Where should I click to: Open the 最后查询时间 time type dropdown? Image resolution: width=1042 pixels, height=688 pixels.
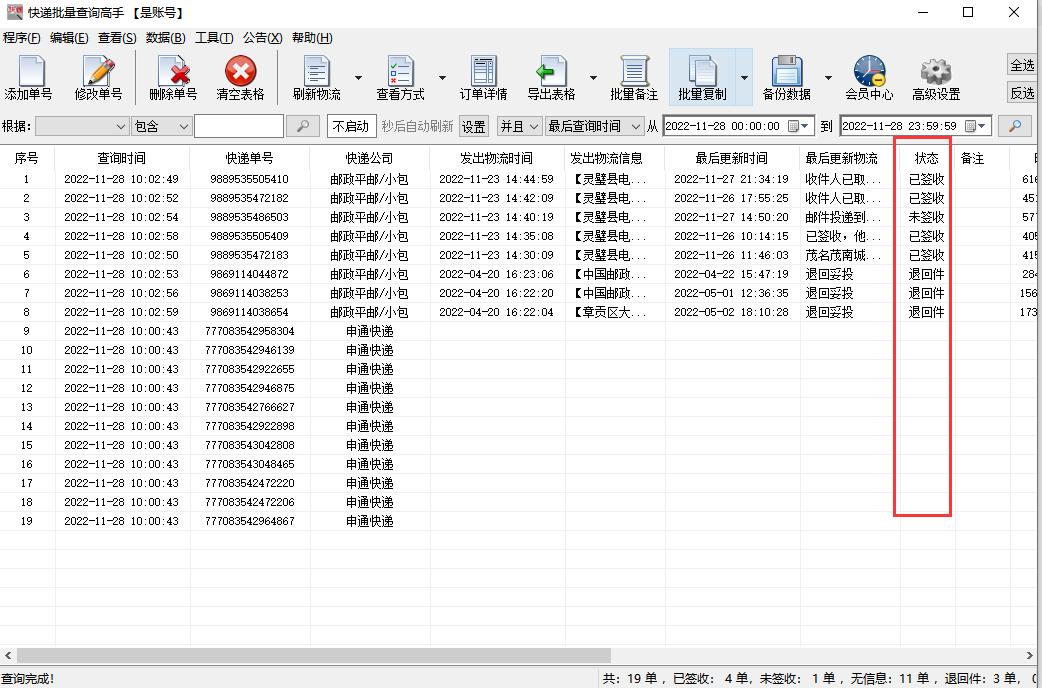(591, 126)
